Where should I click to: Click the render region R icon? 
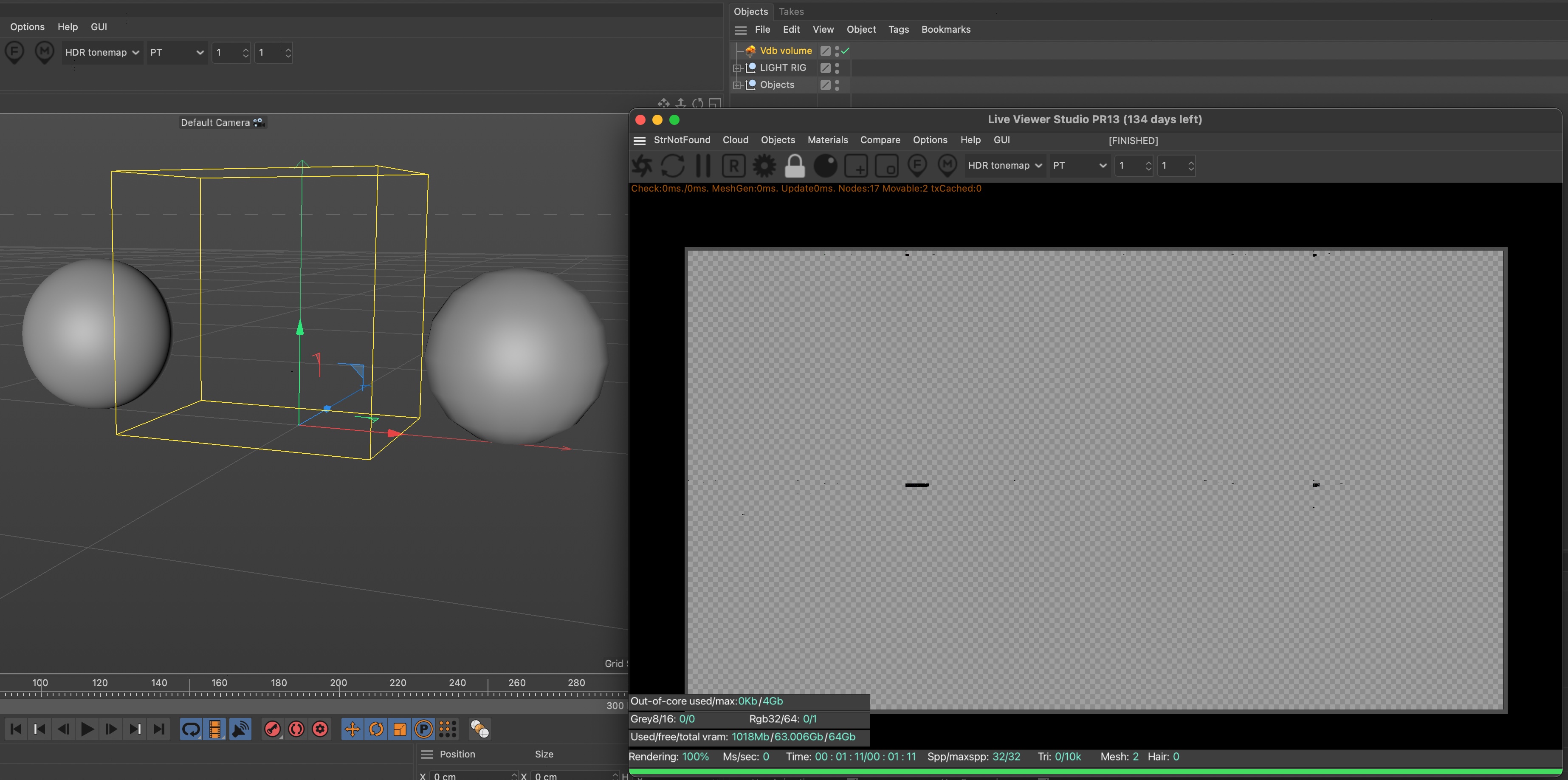733,165
